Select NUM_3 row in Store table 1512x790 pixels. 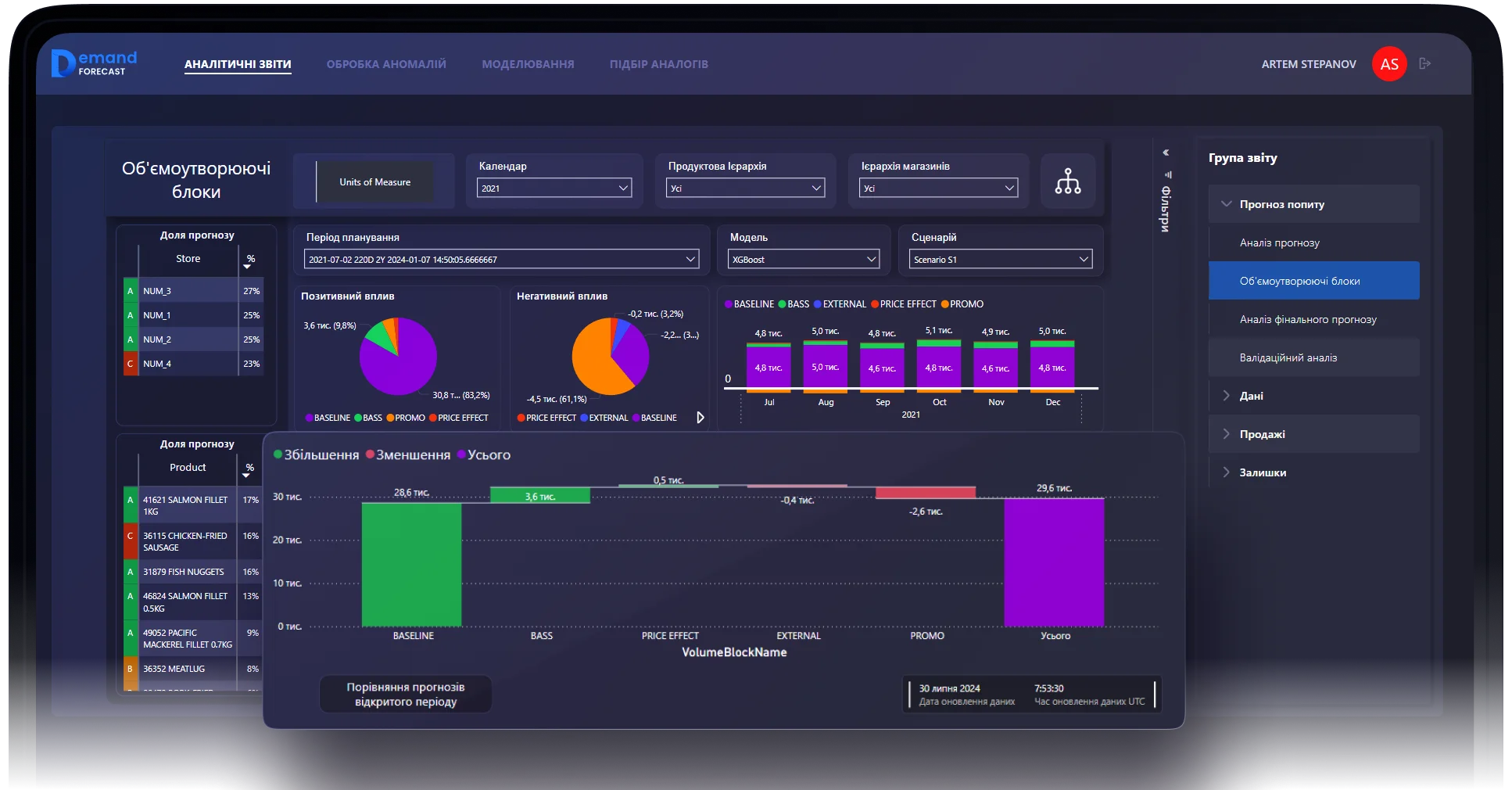pyautogui.click(x=188, y=291)
